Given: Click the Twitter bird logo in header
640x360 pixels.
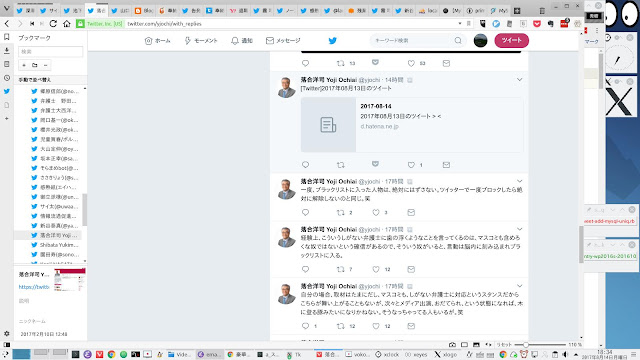Looking at the screenshot, I should pos(333,40).
